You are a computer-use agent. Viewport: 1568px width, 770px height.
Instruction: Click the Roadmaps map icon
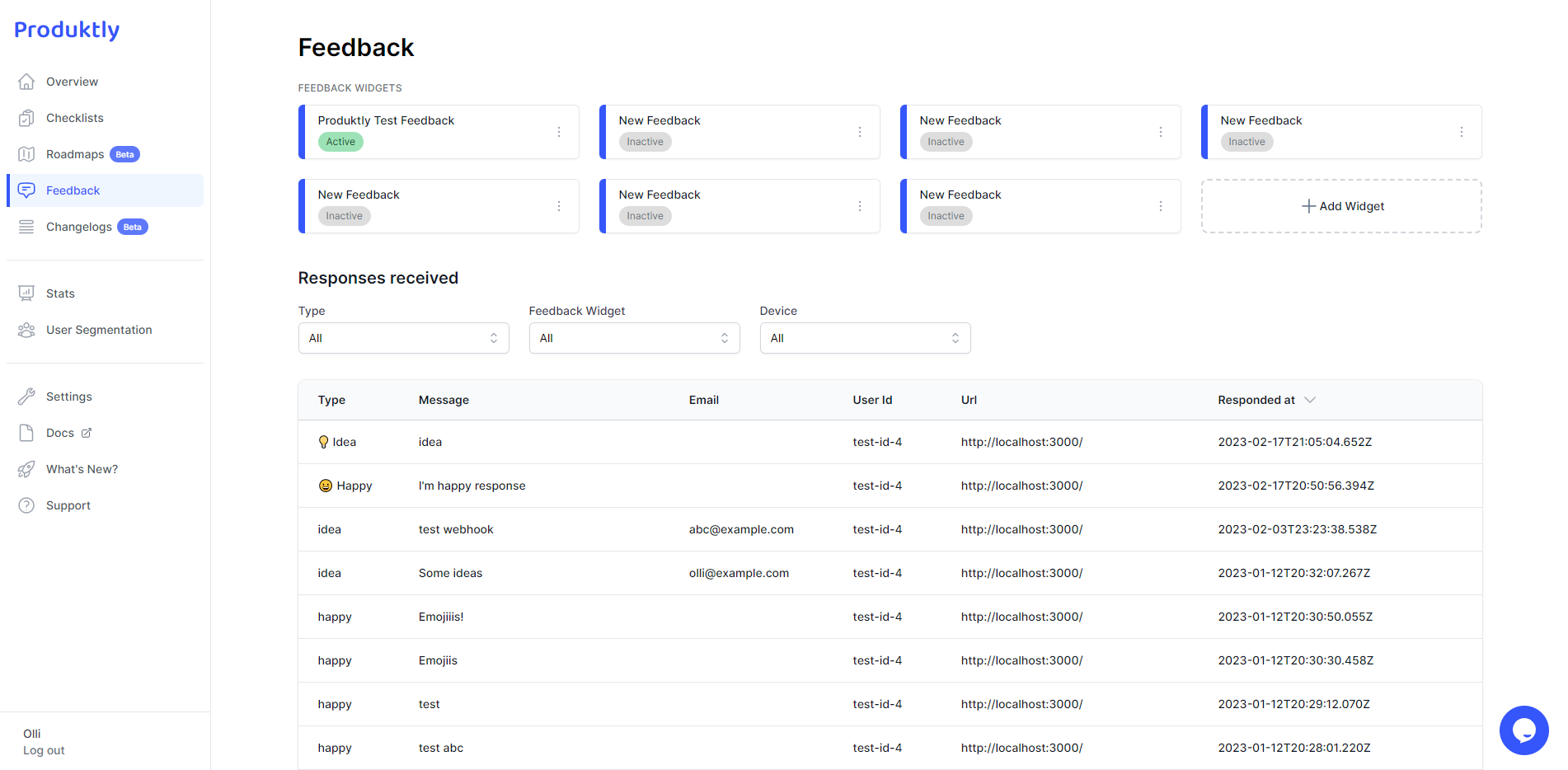[x=26, y=154]
